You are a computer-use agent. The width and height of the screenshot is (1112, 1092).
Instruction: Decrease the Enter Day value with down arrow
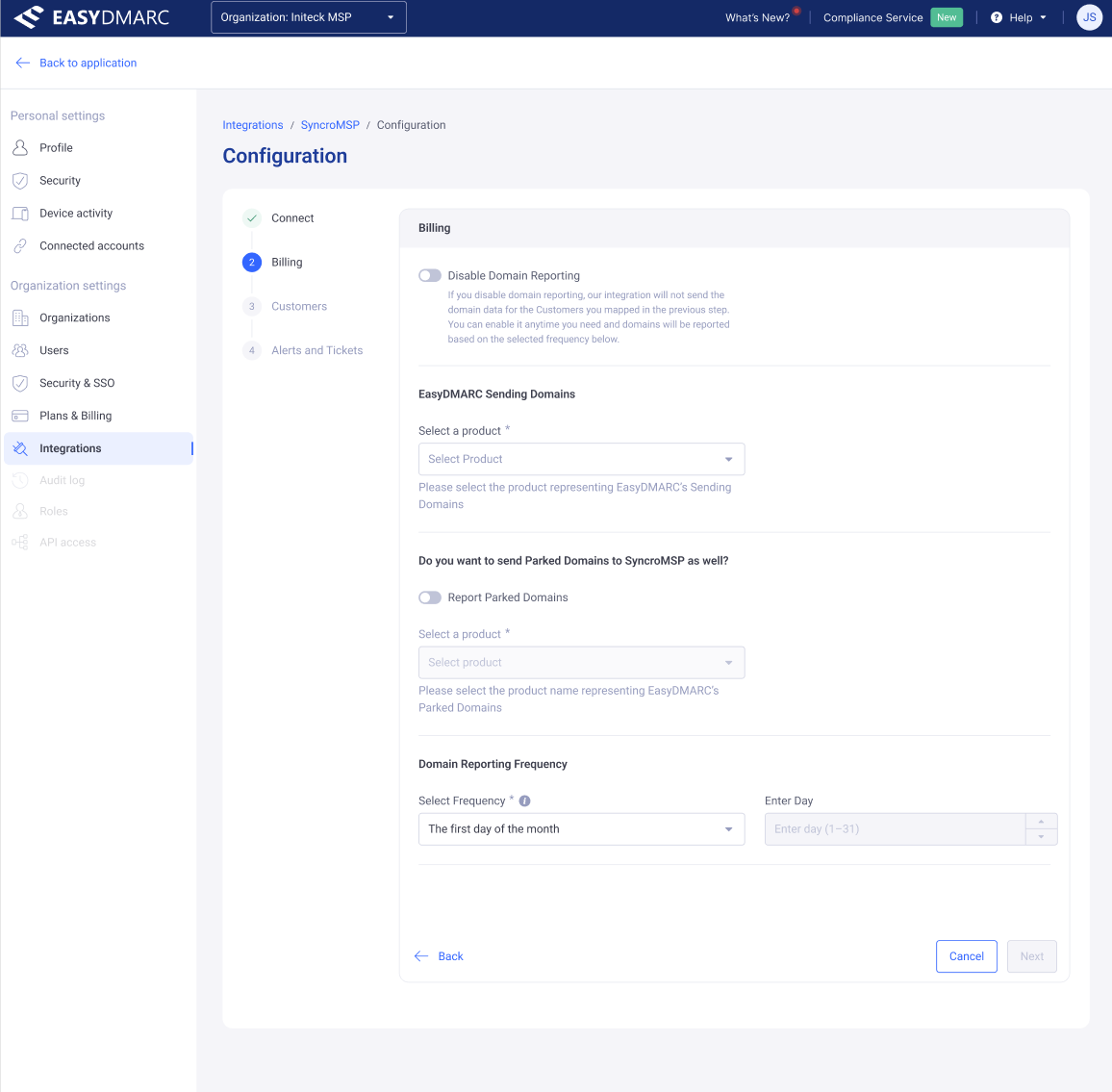click(x=1041, y=837)
